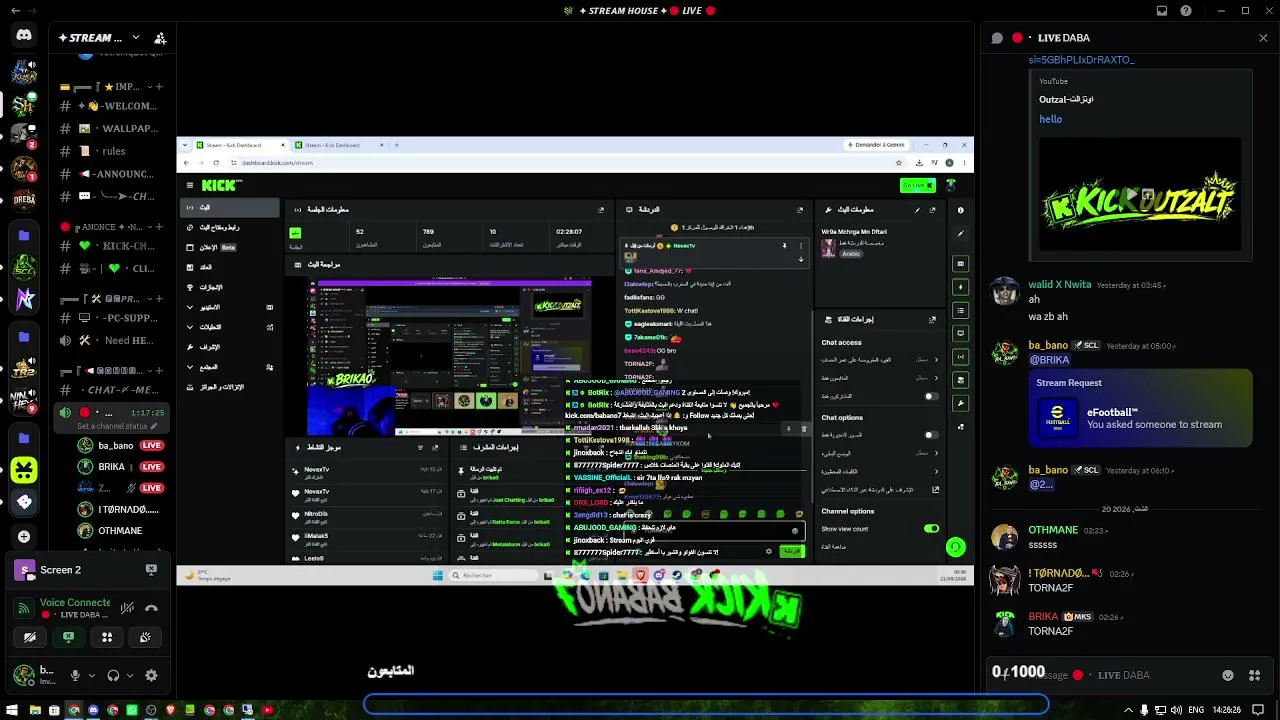Select the green Kick server icon
This screenshot has width=1280, height=720.
tap(24, 469)
